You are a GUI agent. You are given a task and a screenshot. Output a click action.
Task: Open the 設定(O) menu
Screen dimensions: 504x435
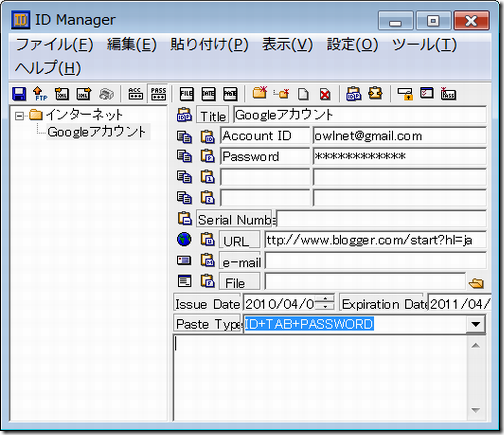coord(352,44)
